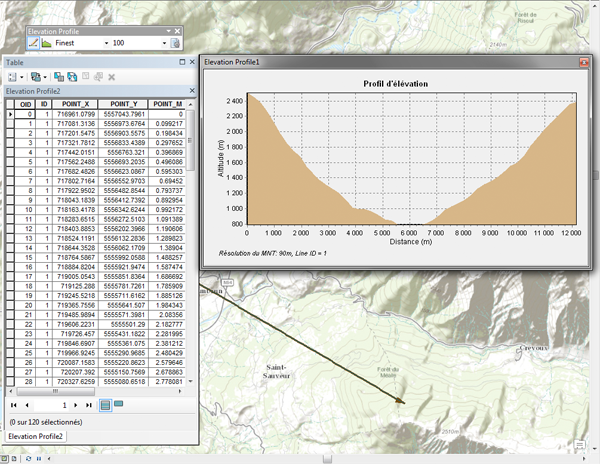Select the Elevation Profile2 tab
Screen dimensions: 600x464
coord(36,437)
